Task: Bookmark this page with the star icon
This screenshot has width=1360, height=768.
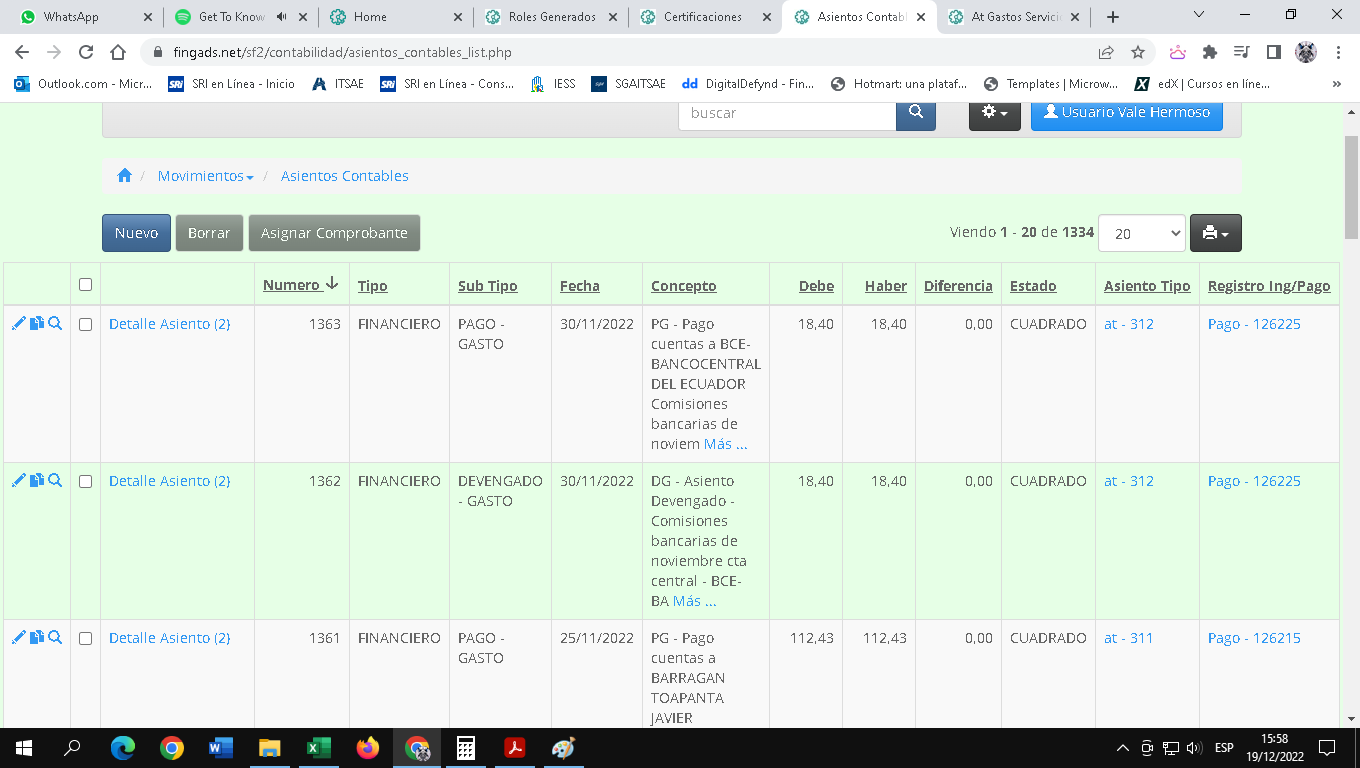Action: pyautogui.click(x=1138, y=52)
